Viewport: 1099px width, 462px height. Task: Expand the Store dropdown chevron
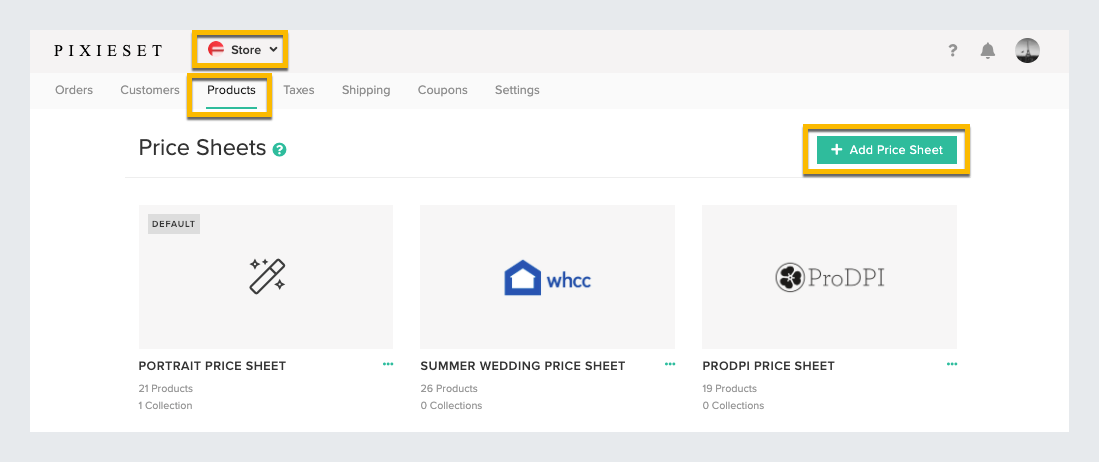pos(274,50)
